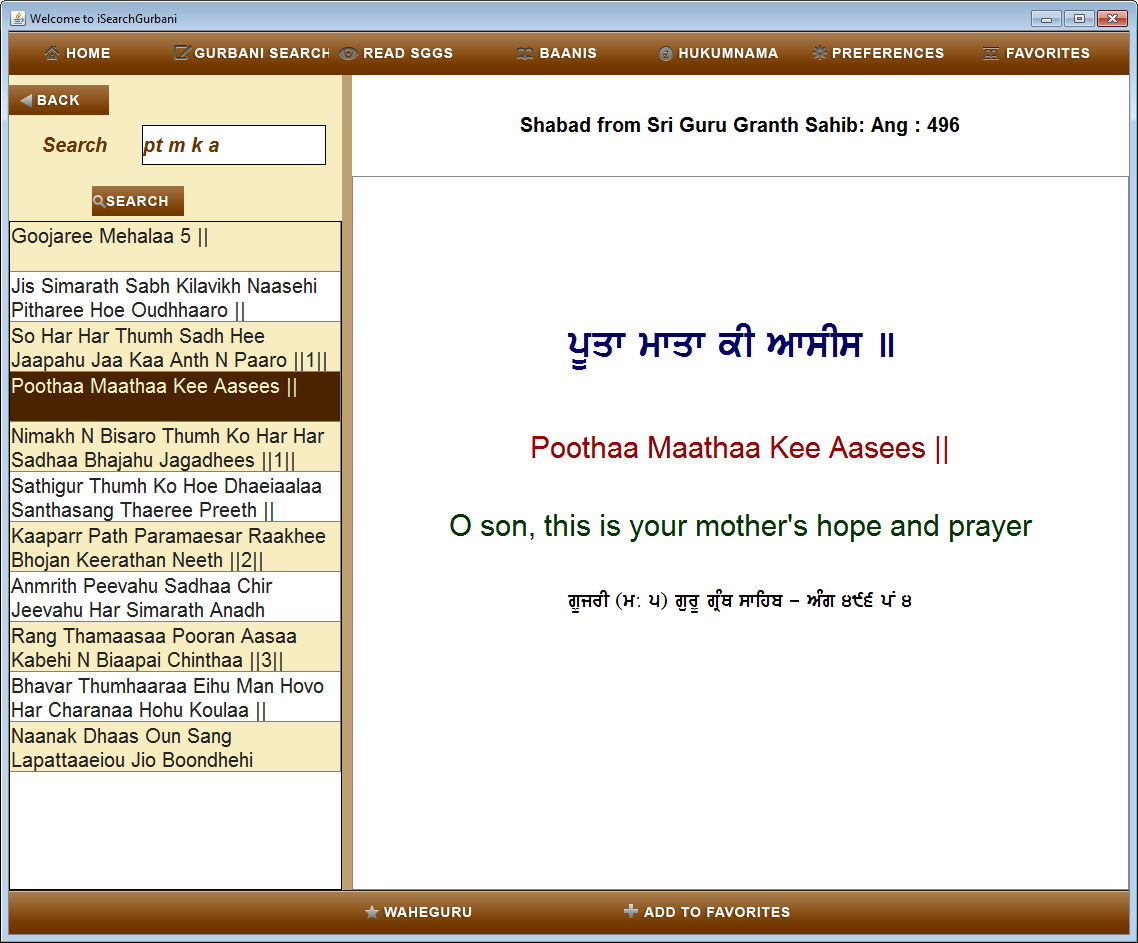The height and width of the screenshot is (943, 1138).
Task: Select line 'Anmrith Peevahu Sadhaa Chir'
Action: 175,597
